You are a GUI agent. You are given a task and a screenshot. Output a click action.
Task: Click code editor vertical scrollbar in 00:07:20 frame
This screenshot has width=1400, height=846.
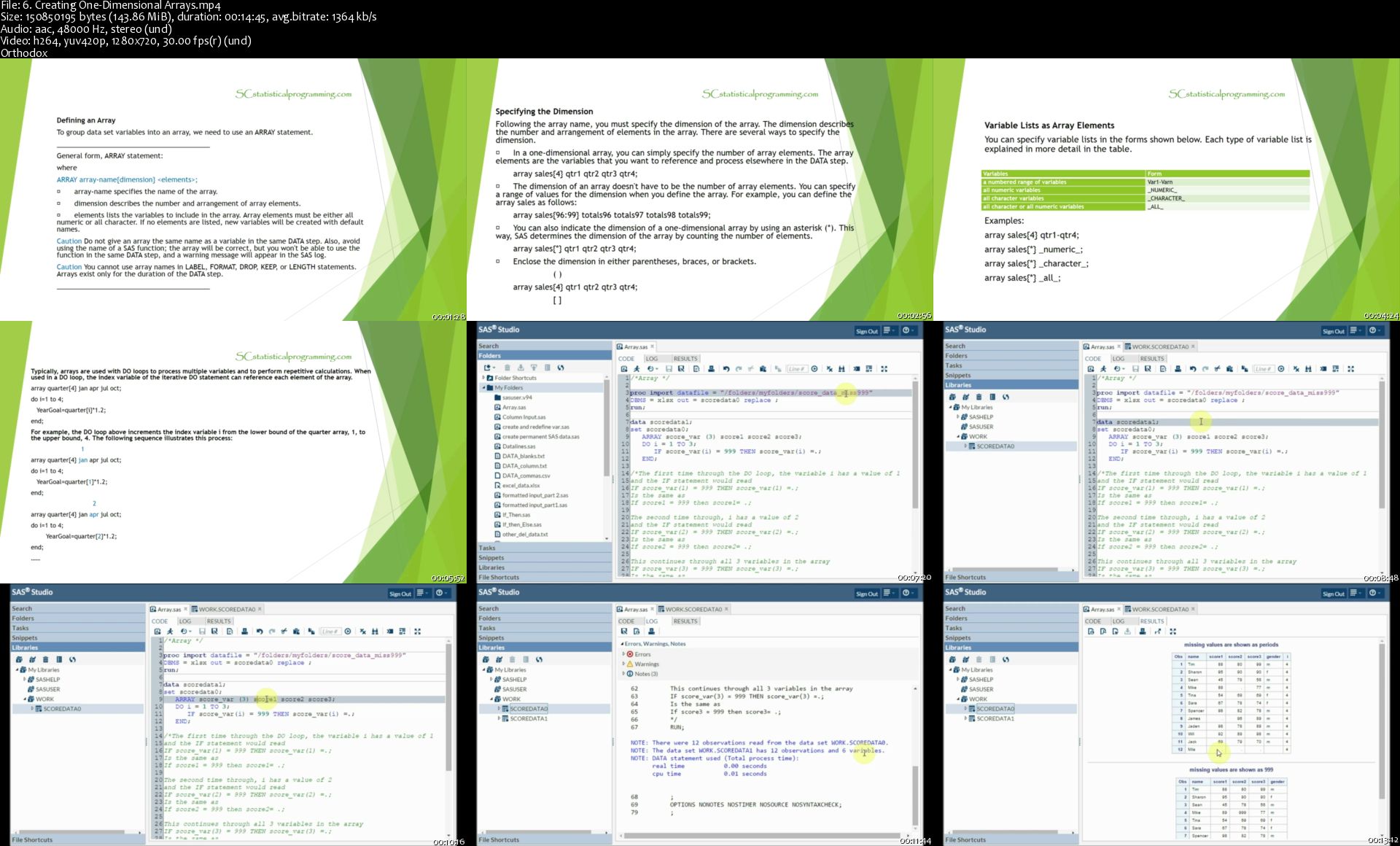[915, 445]
